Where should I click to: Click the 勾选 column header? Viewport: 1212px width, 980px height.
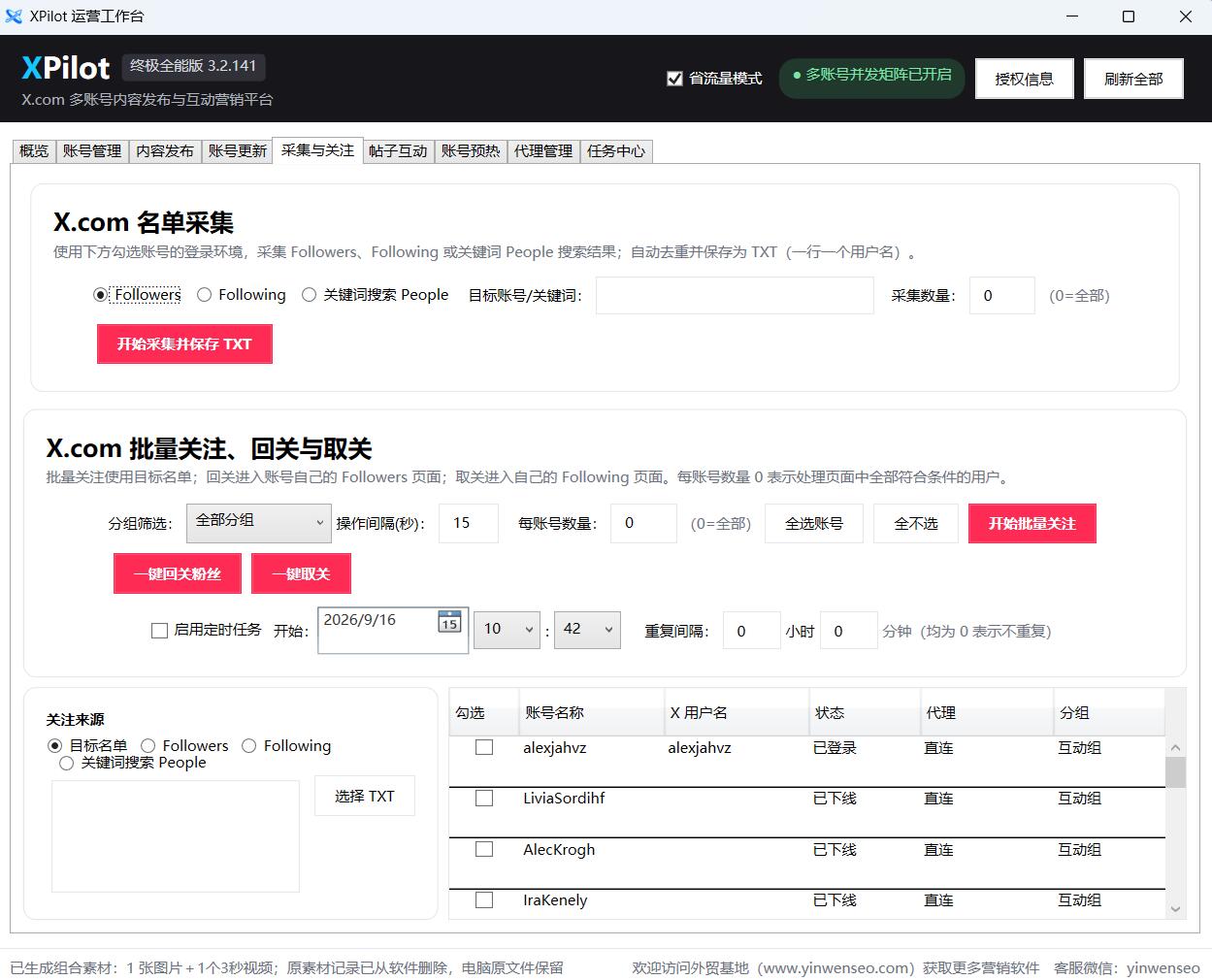point(483,712)
